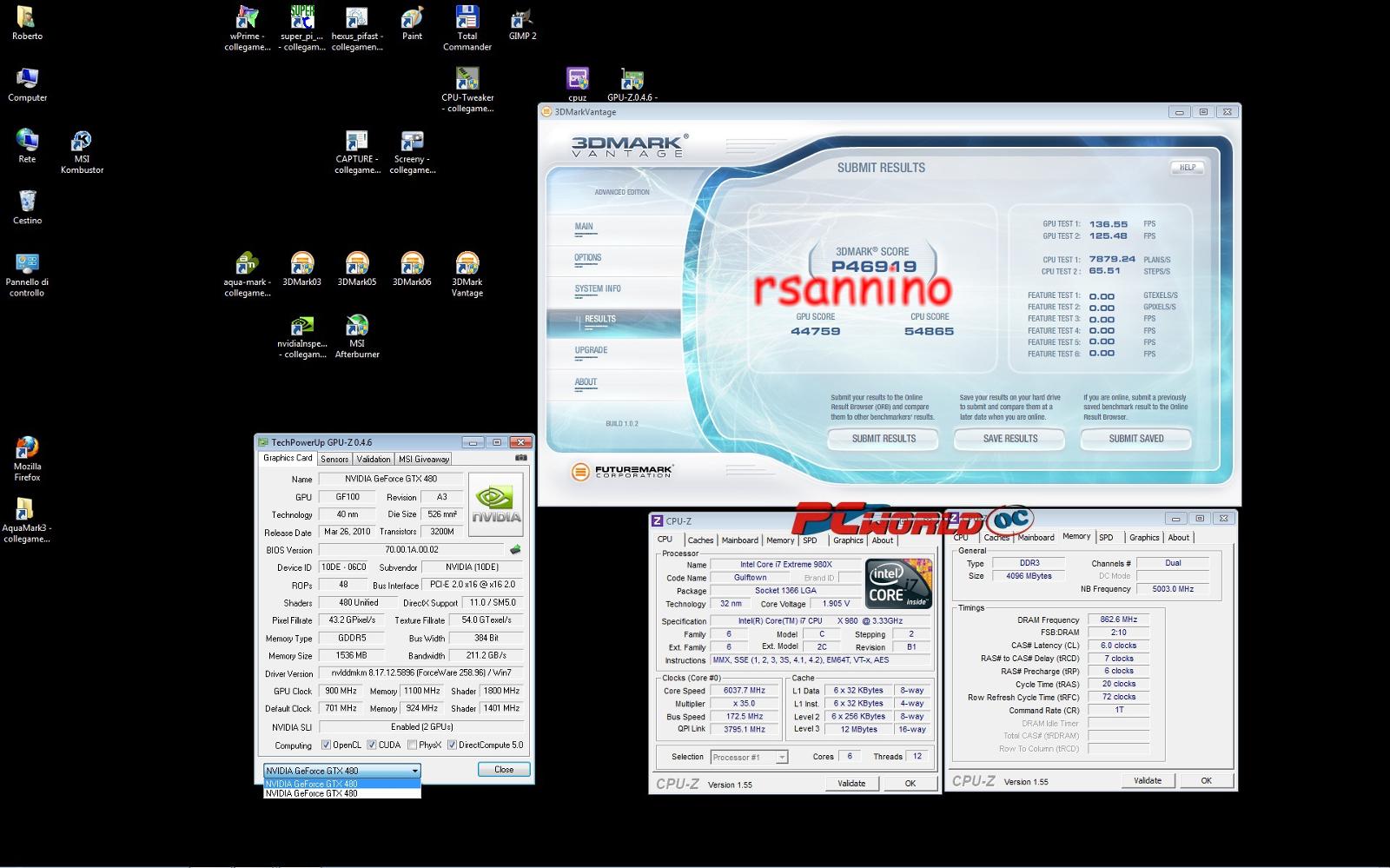This screenshot has width=1390, height=868.
Task: Open Processor #1 selection dropdown in CPU-Z
Action: tap(749, 757)
